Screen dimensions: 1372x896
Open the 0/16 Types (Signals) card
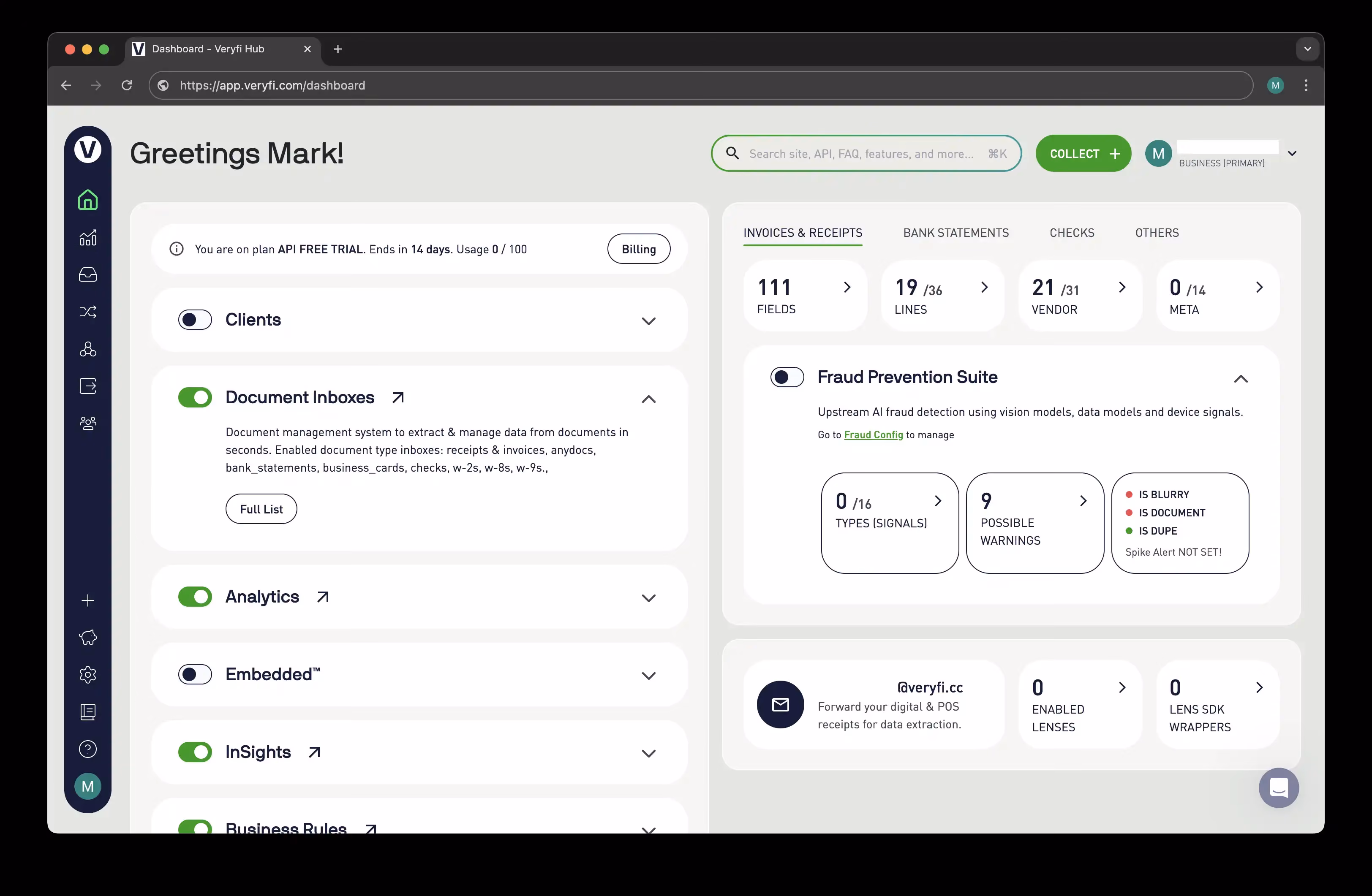pos(890,523)
